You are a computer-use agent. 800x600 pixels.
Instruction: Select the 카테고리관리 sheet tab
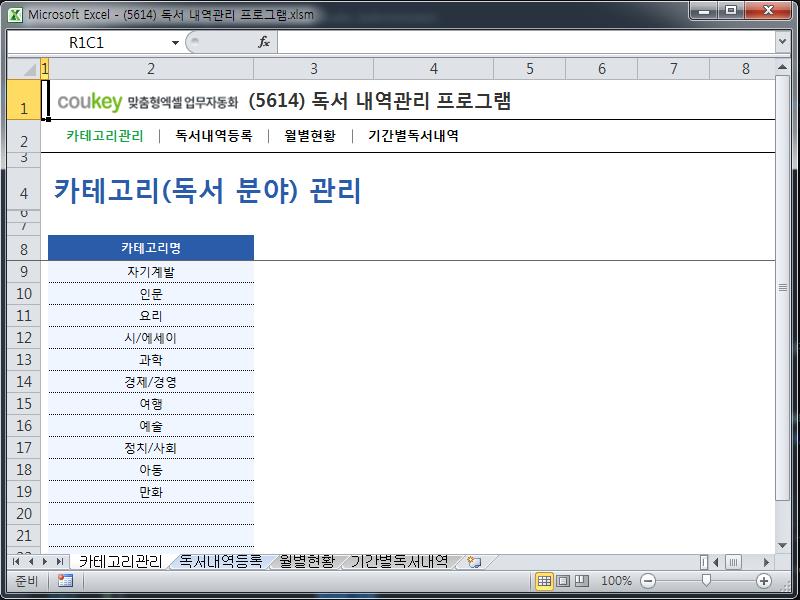120,561
